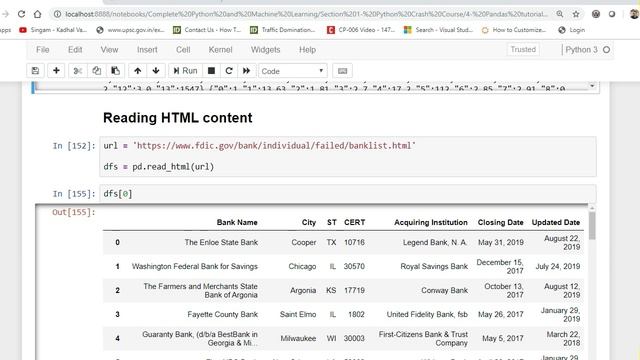The height and width of the screenshot is (360, 640).
Task: Collapse scrolled output arrow at top right
Action: pyautogui.click(x=591, y=86)
